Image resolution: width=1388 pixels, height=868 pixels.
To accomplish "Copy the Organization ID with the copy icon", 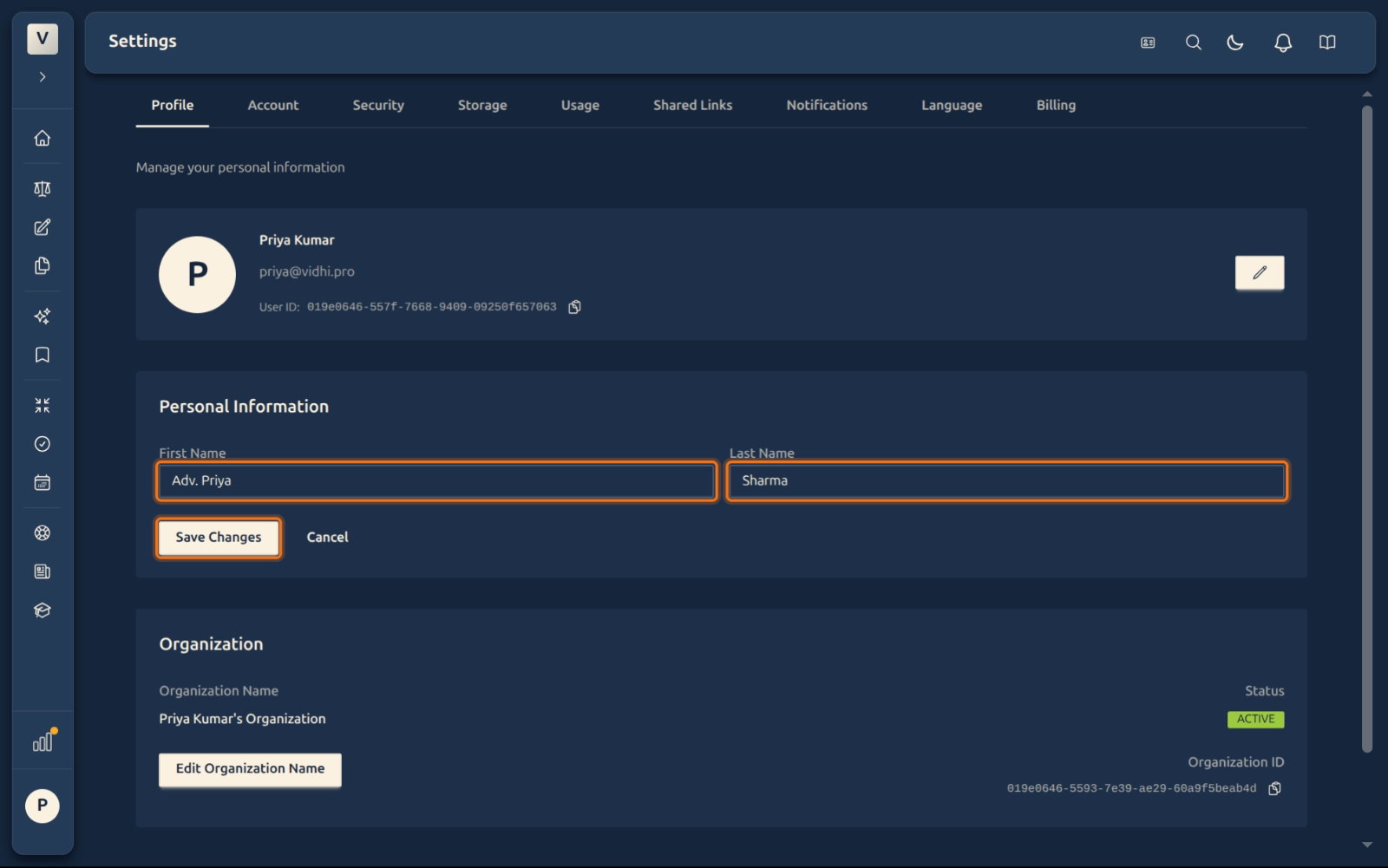I will 1274,788.
